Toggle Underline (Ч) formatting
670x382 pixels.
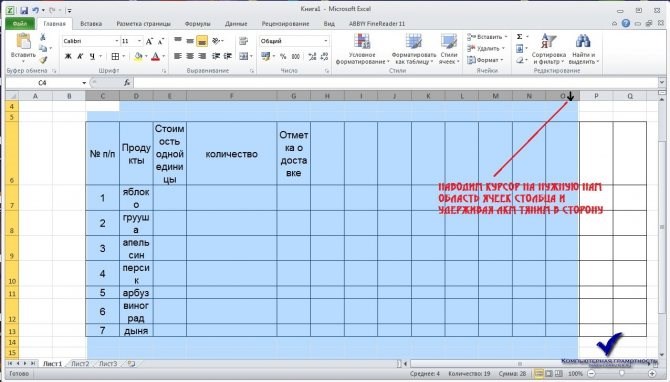point(92,56)
